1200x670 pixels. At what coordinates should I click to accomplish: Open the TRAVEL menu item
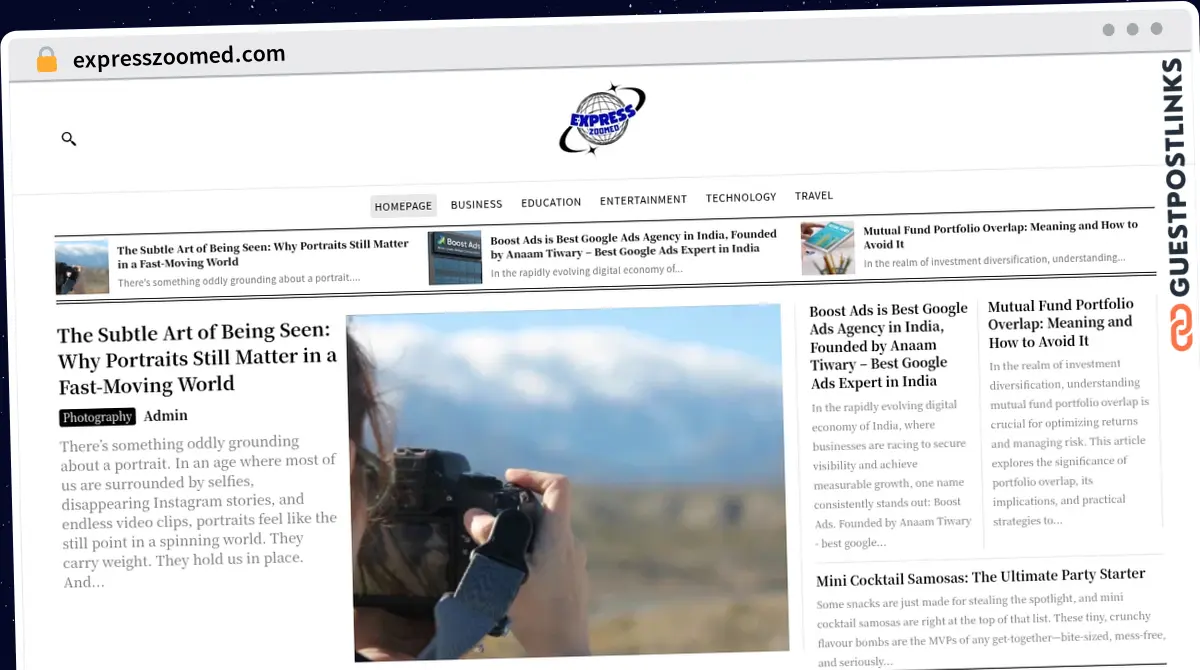[x=814, y=196]
